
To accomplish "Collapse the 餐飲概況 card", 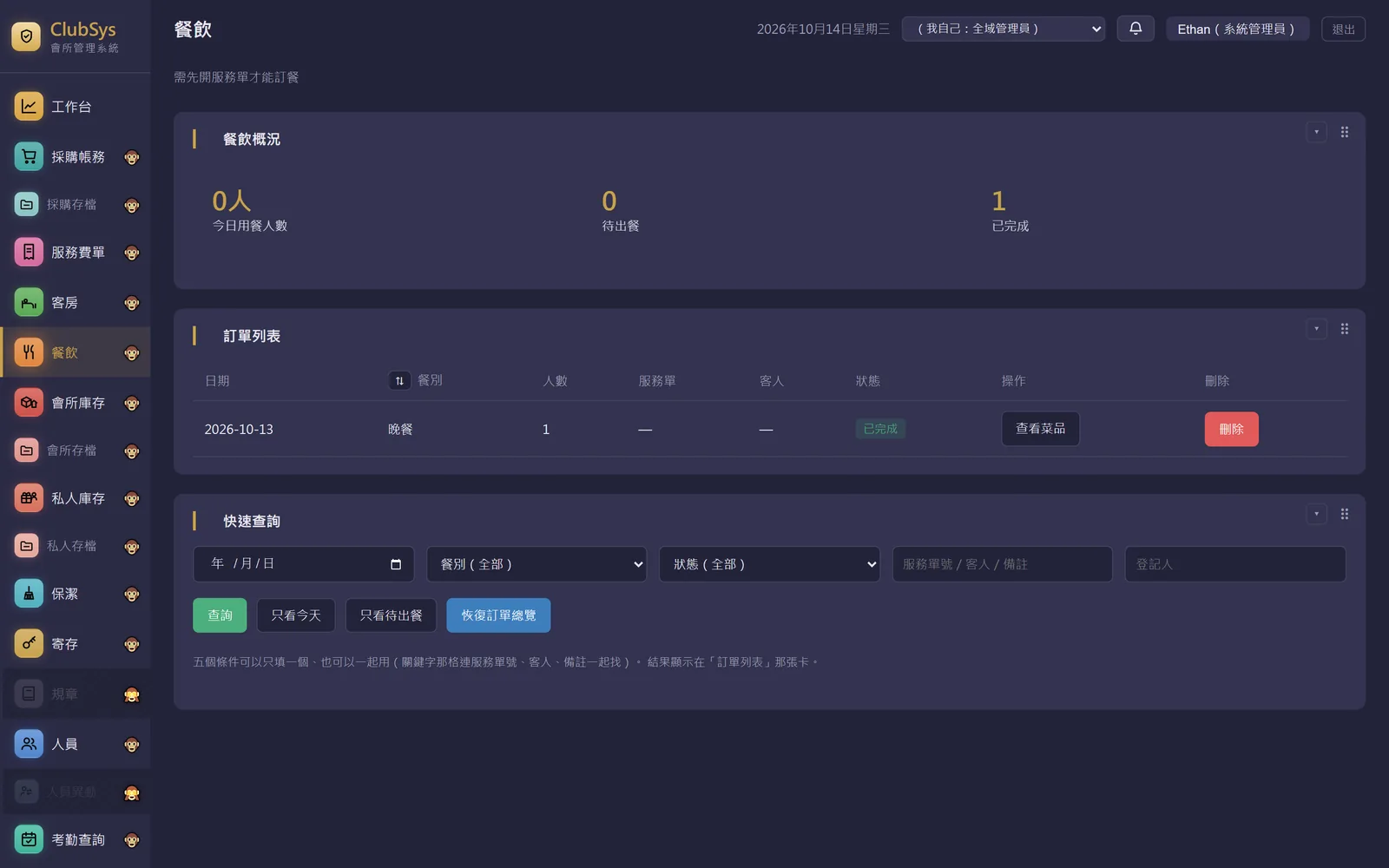I will pyautogui.click(x=1316, y=132).
